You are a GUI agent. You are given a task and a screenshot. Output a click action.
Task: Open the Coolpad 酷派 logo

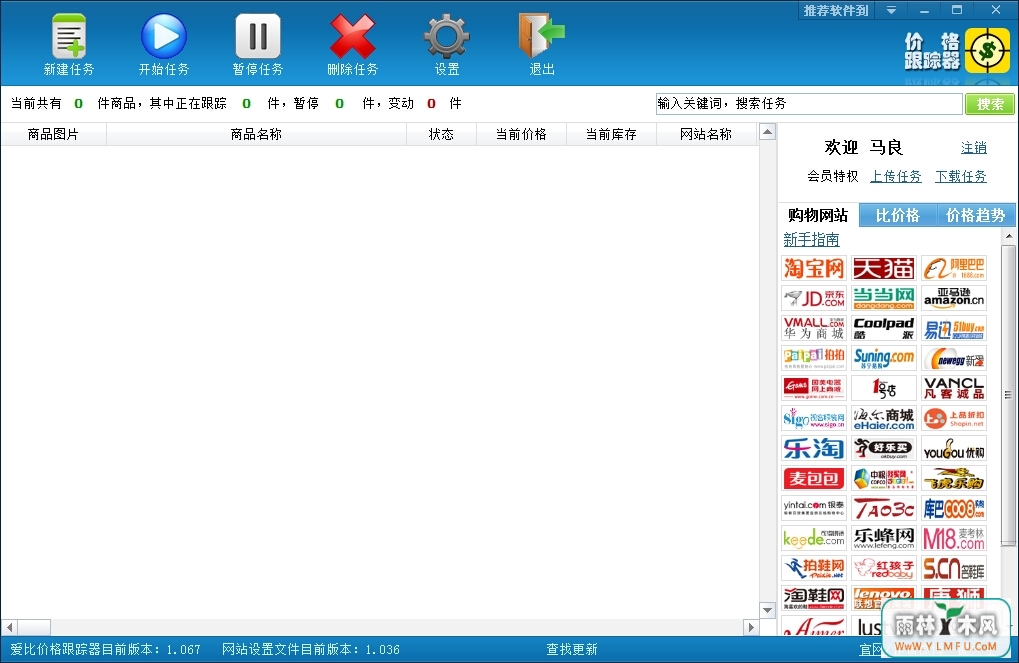[884, 328]
